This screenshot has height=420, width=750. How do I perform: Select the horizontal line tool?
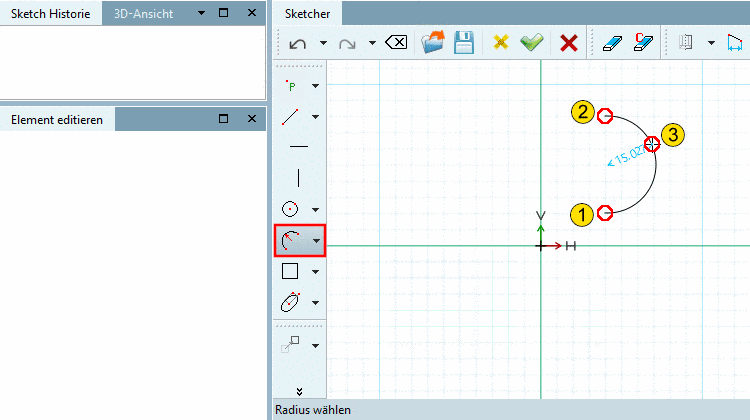tap(299, 146)
